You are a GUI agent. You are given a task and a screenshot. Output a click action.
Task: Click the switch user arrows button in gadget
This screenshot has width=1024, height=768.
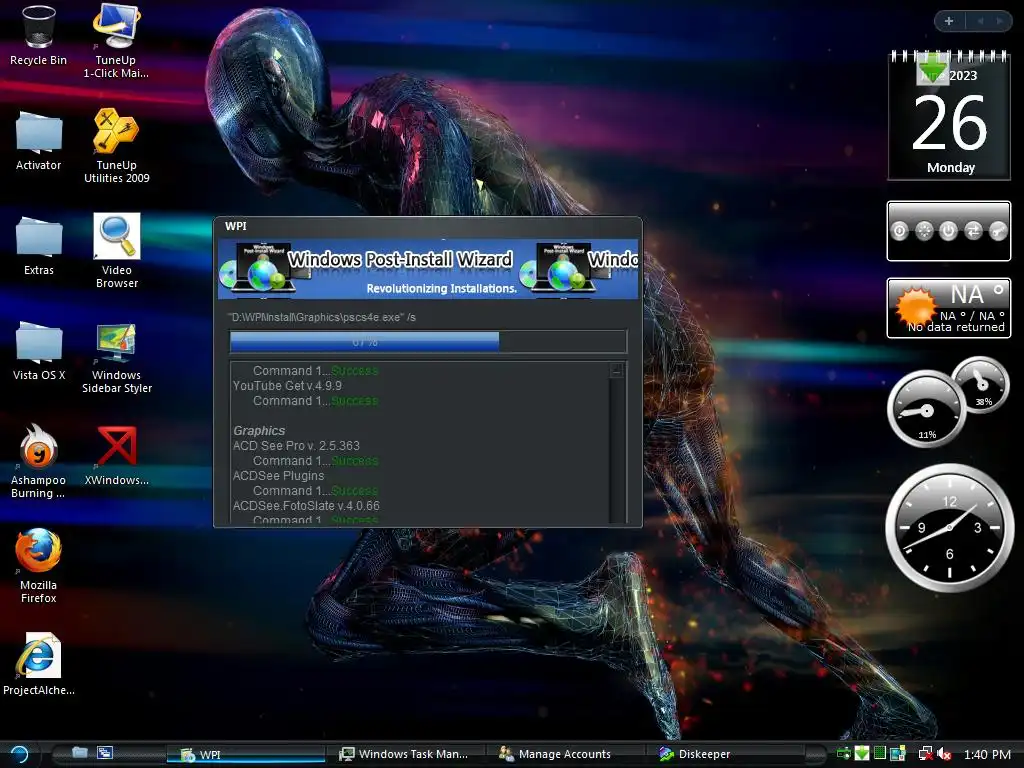click(973, 231)
